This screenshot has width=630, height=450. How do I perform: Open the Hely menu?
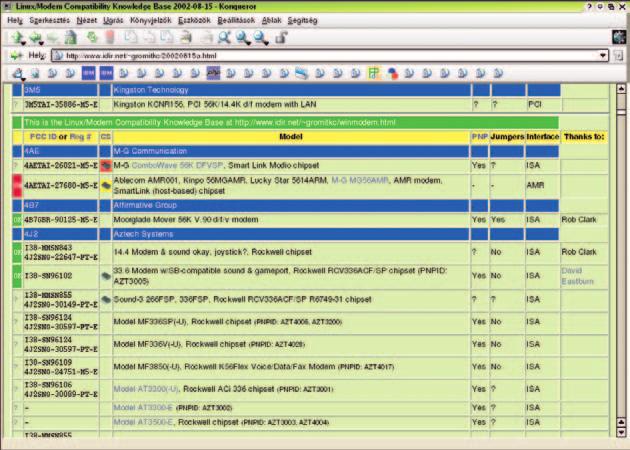pos(15,20)
